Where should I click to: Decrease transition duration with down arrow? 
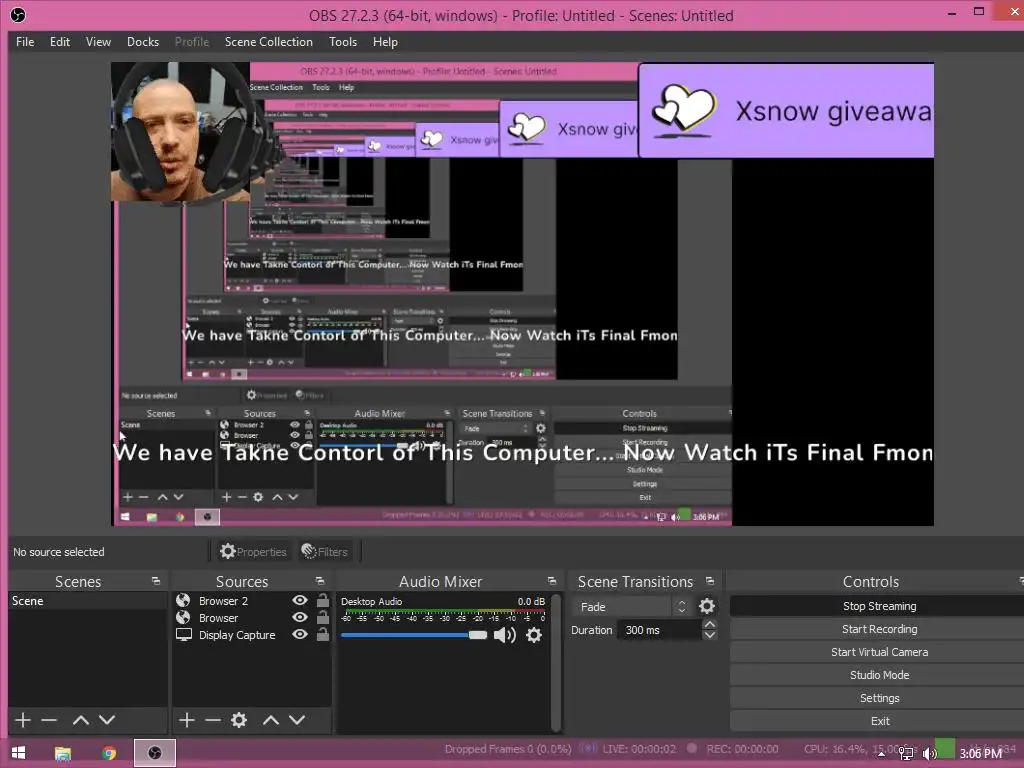709,635
